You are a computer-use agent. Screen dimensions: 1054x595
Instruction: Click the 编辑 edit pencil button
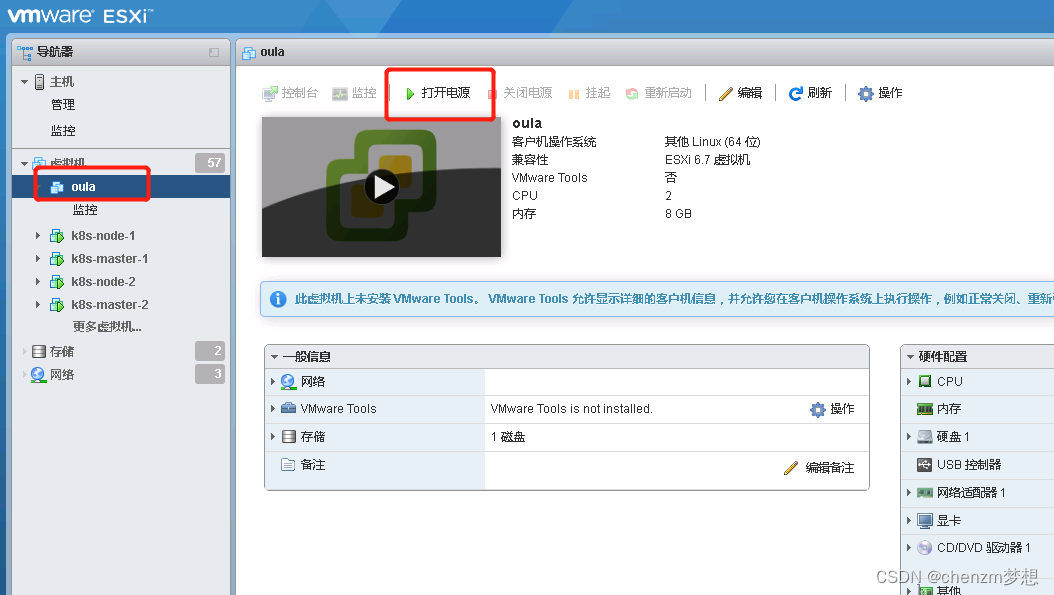(740, 93)
